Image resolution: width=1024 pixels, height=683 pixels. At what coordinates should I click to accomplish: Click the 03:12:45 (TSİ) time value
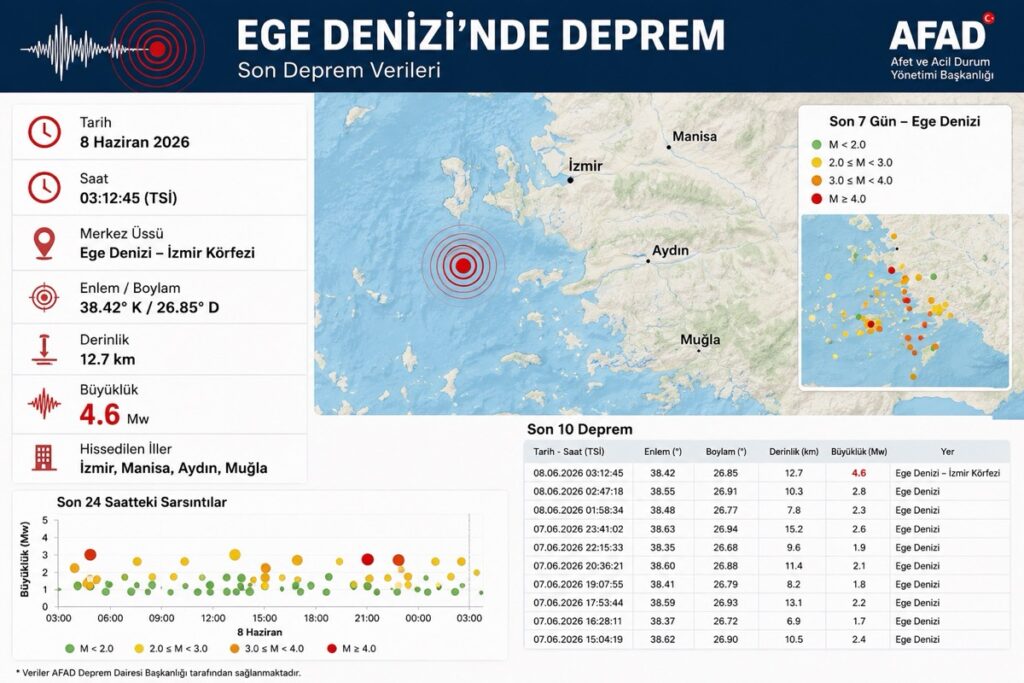pos(128,198)
